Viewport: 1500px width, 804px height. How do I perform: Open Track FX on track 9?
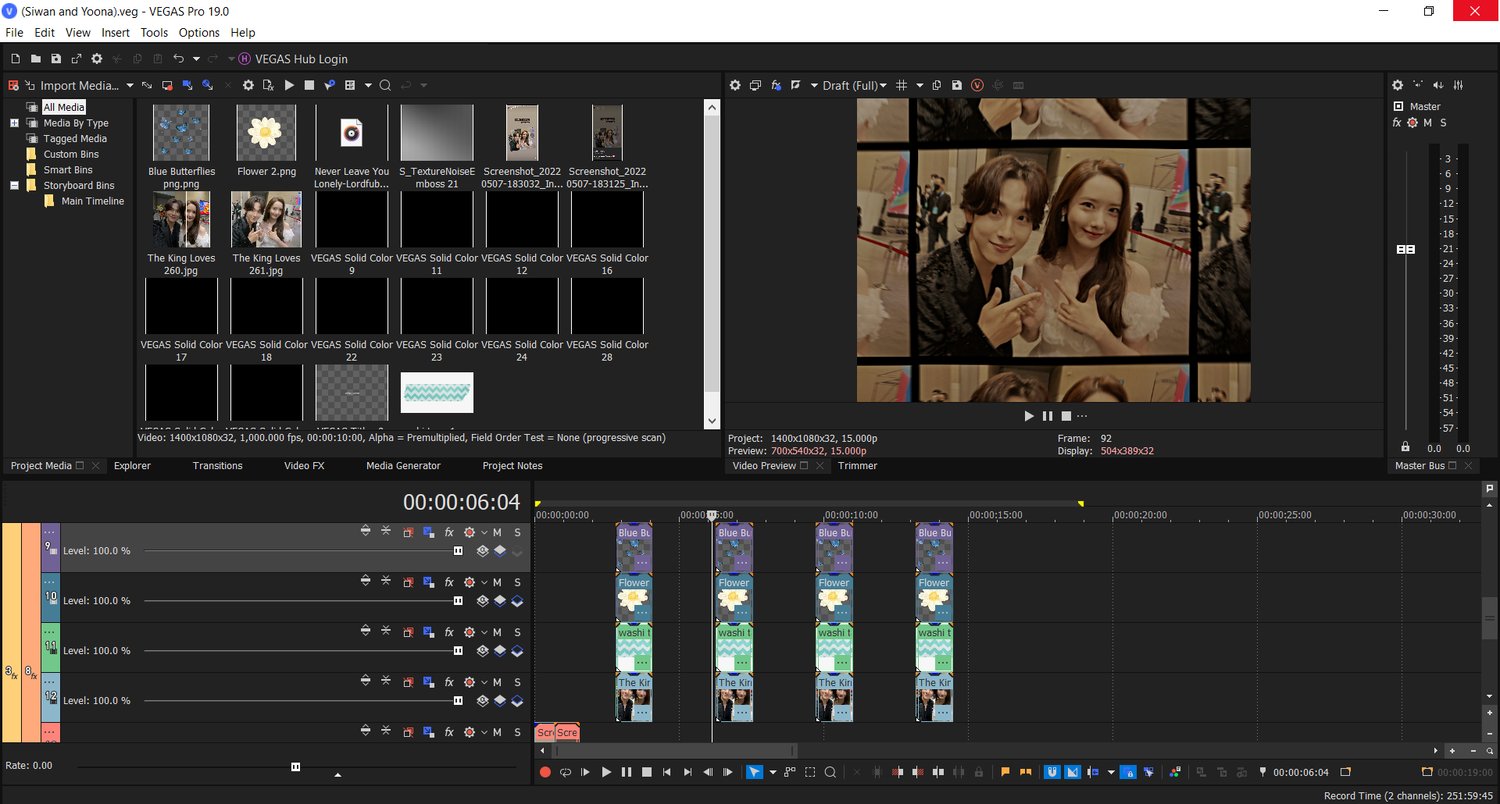click(x=449, y=532)
